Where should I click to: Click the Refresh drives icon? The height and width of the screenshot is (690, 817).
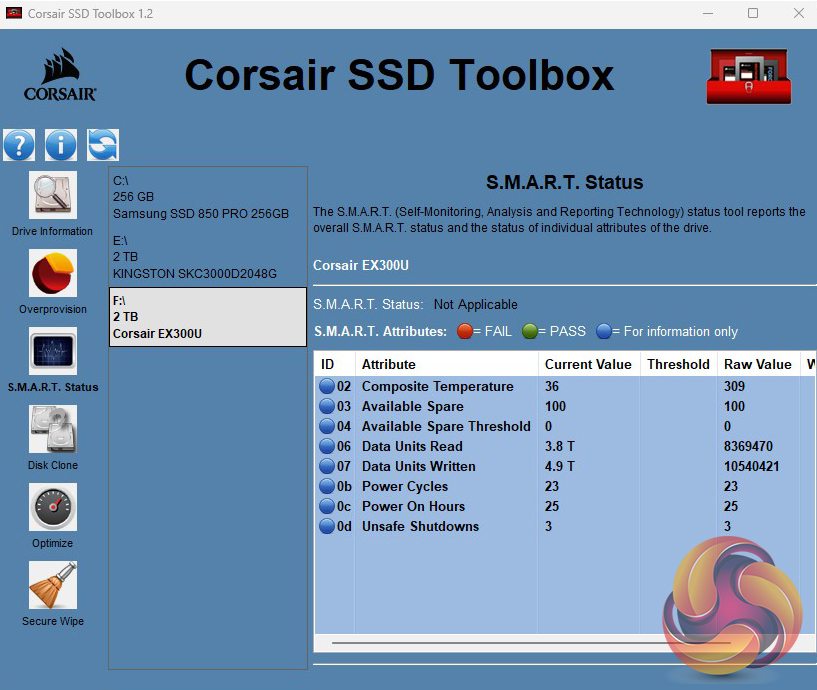click(x=102, y=145)
